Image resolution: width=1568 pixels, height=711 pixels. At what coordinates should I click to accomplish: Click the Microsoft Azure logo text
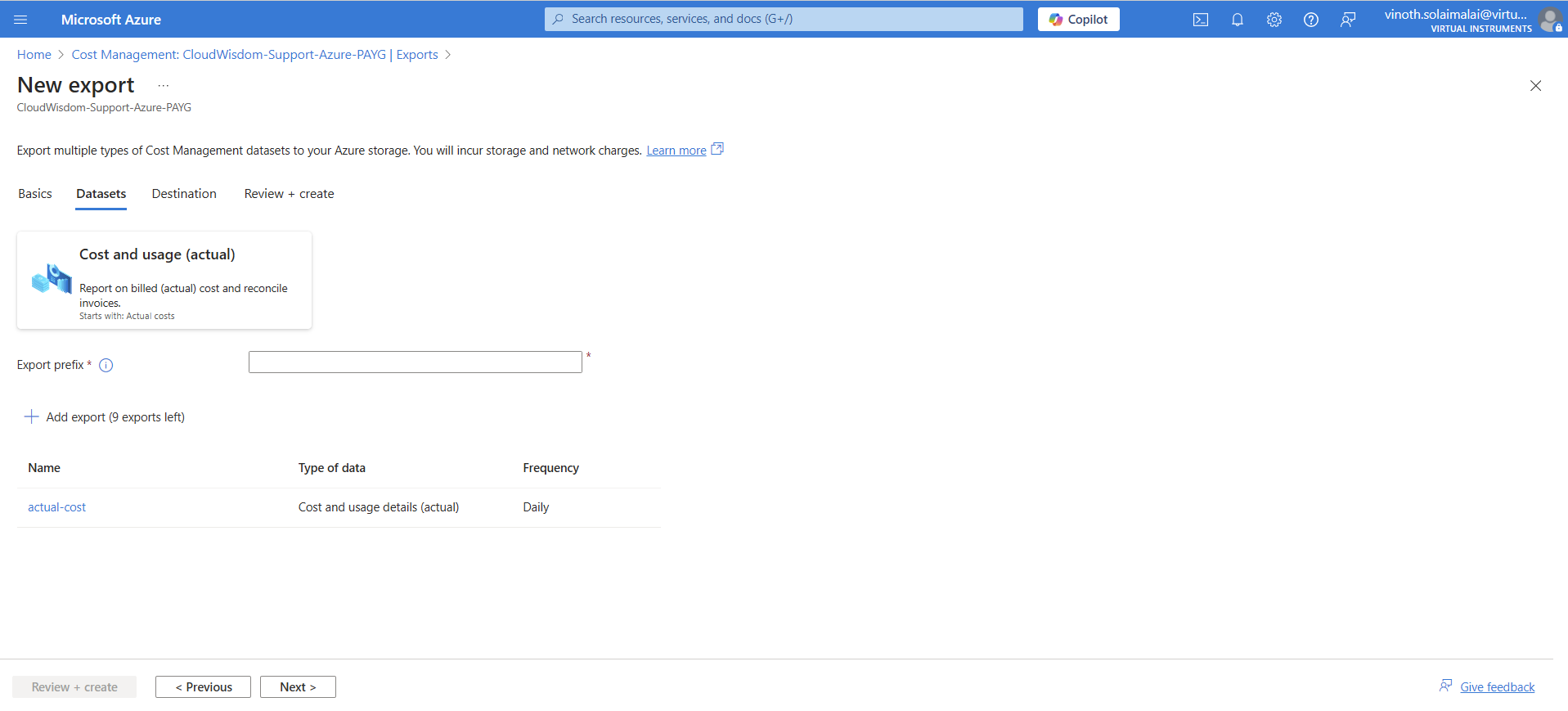point(111,20)
